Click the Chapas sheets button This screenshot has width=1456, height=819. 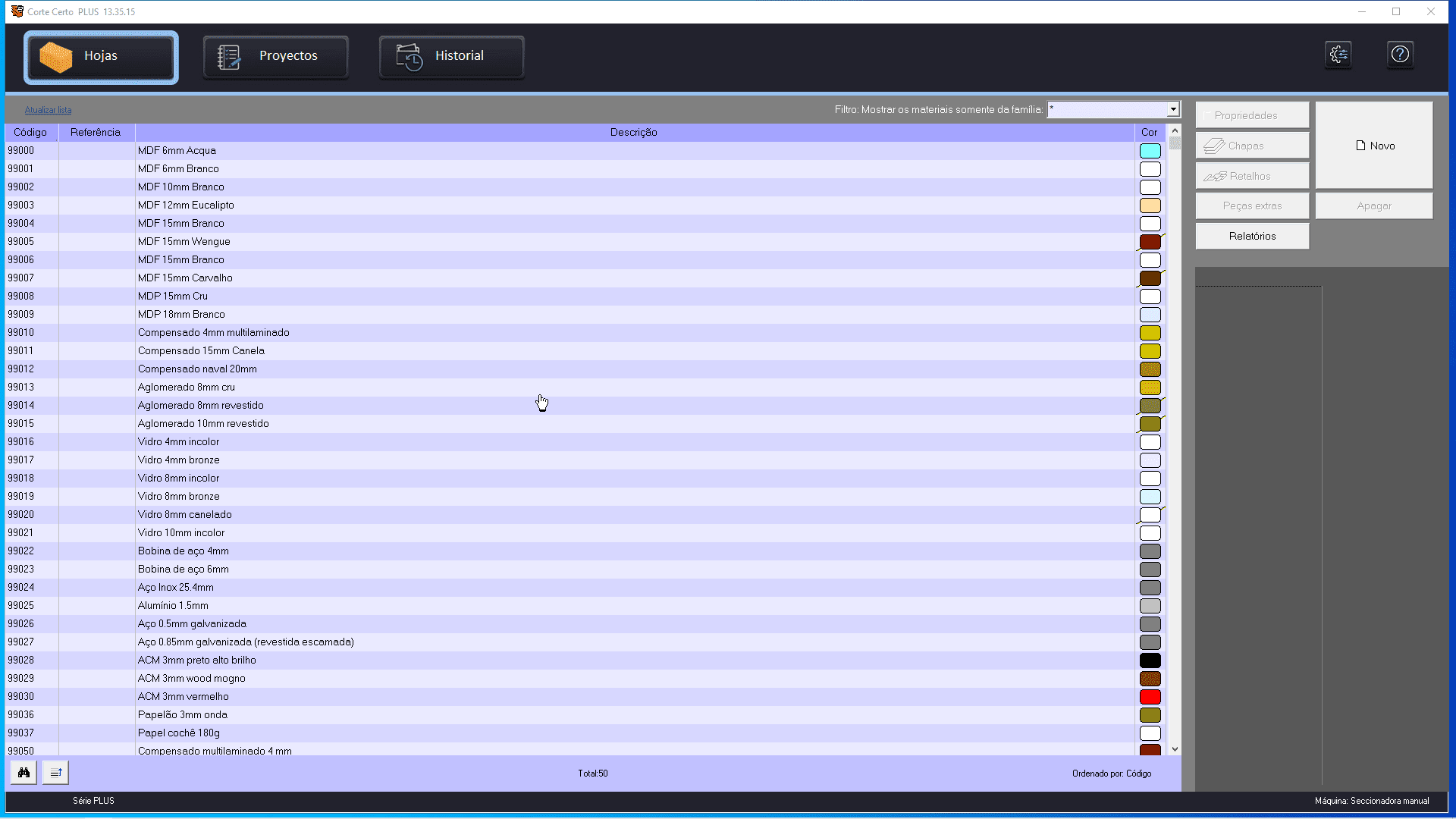[x=1252, y=146]
